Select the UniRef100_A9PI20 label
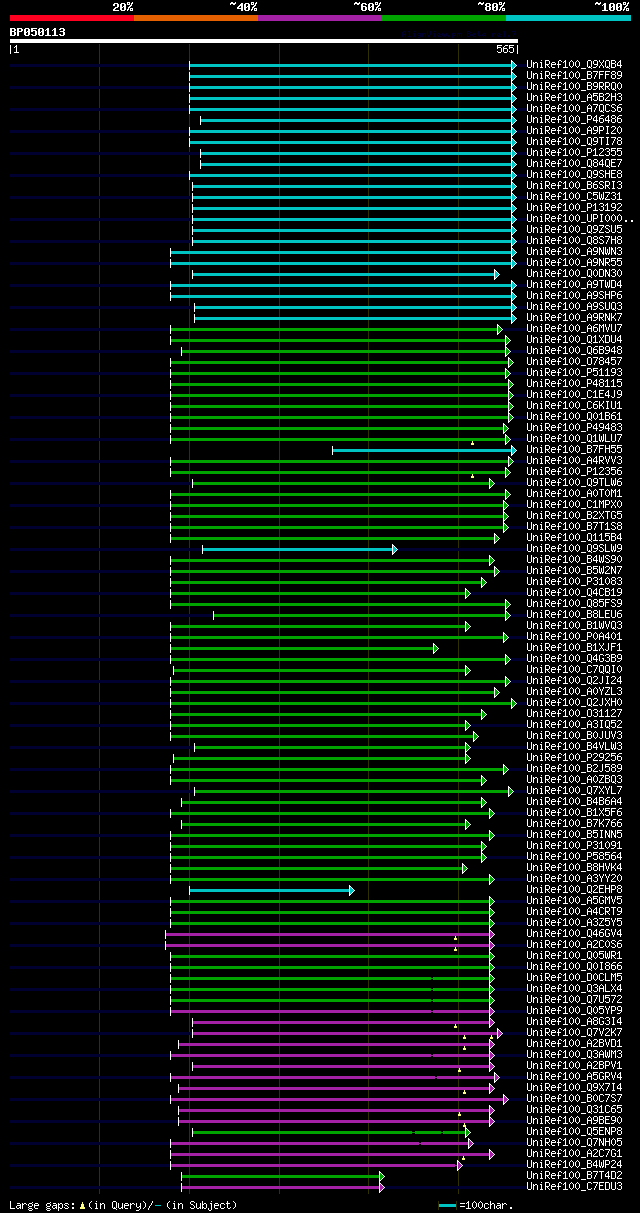 tap(574, 131)
